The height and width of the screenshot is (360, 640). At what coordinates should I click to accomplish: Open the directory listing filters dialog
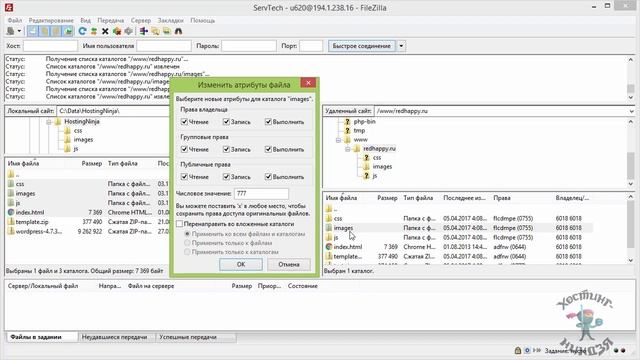coord(143,31)
